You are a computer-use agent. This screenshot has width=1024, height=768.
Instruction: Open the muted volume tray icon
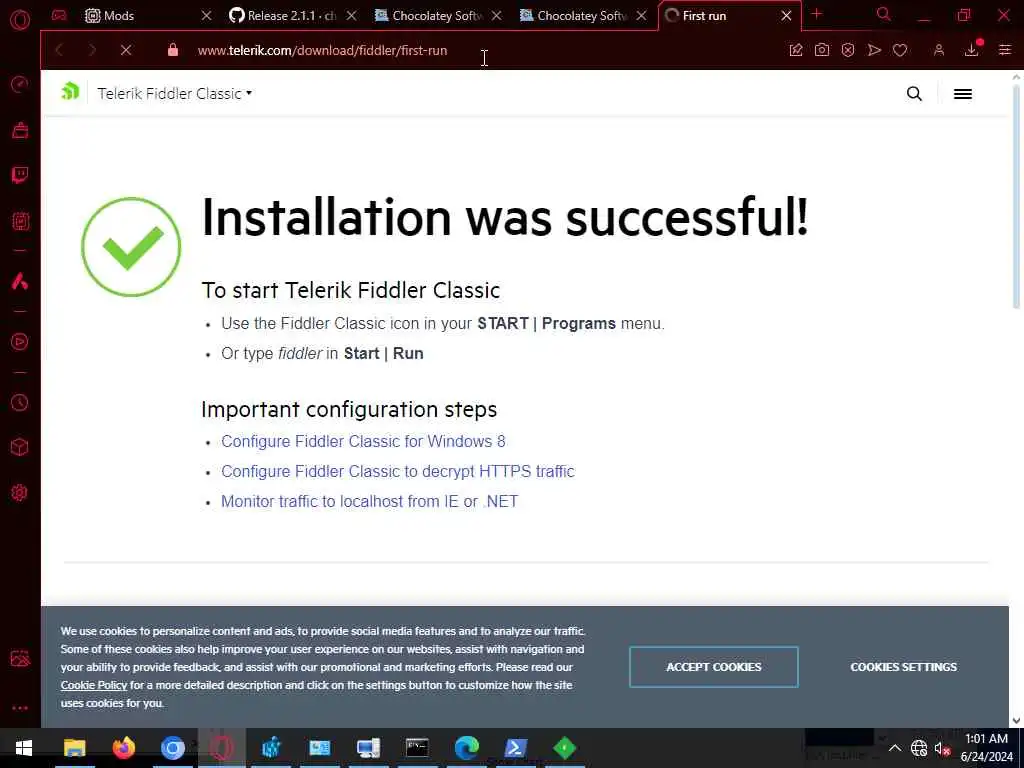pyautogui.click(x=942, y=748)
